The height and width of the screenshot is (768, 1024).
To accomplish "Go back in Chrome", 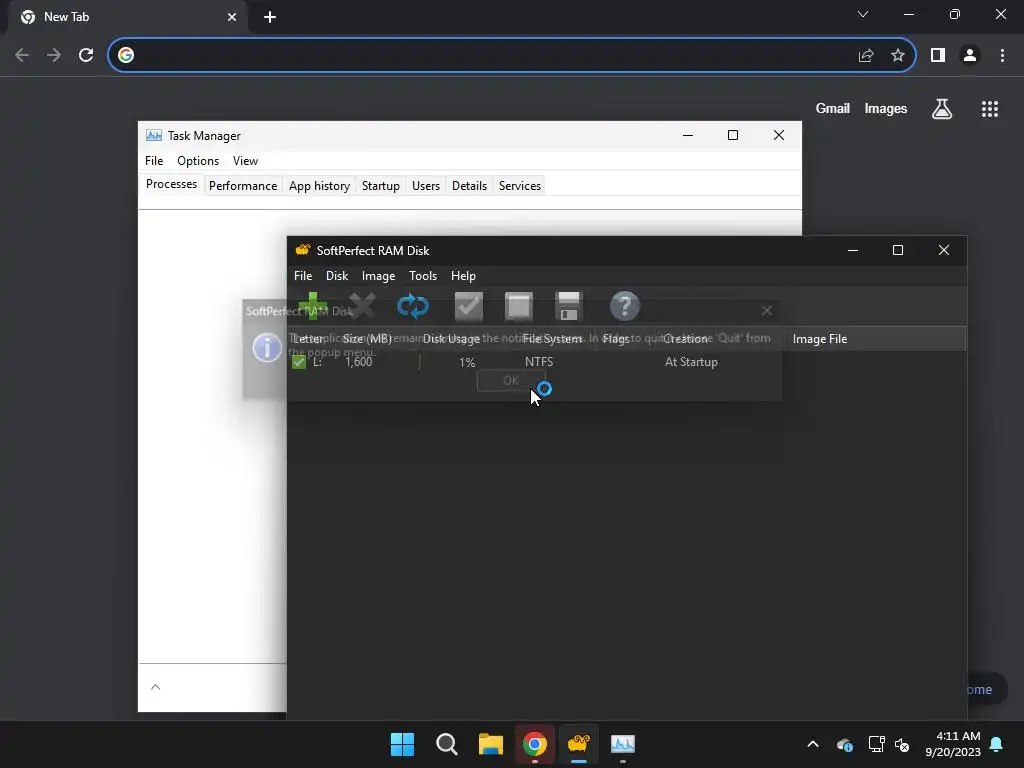I will tap(22, 55).
